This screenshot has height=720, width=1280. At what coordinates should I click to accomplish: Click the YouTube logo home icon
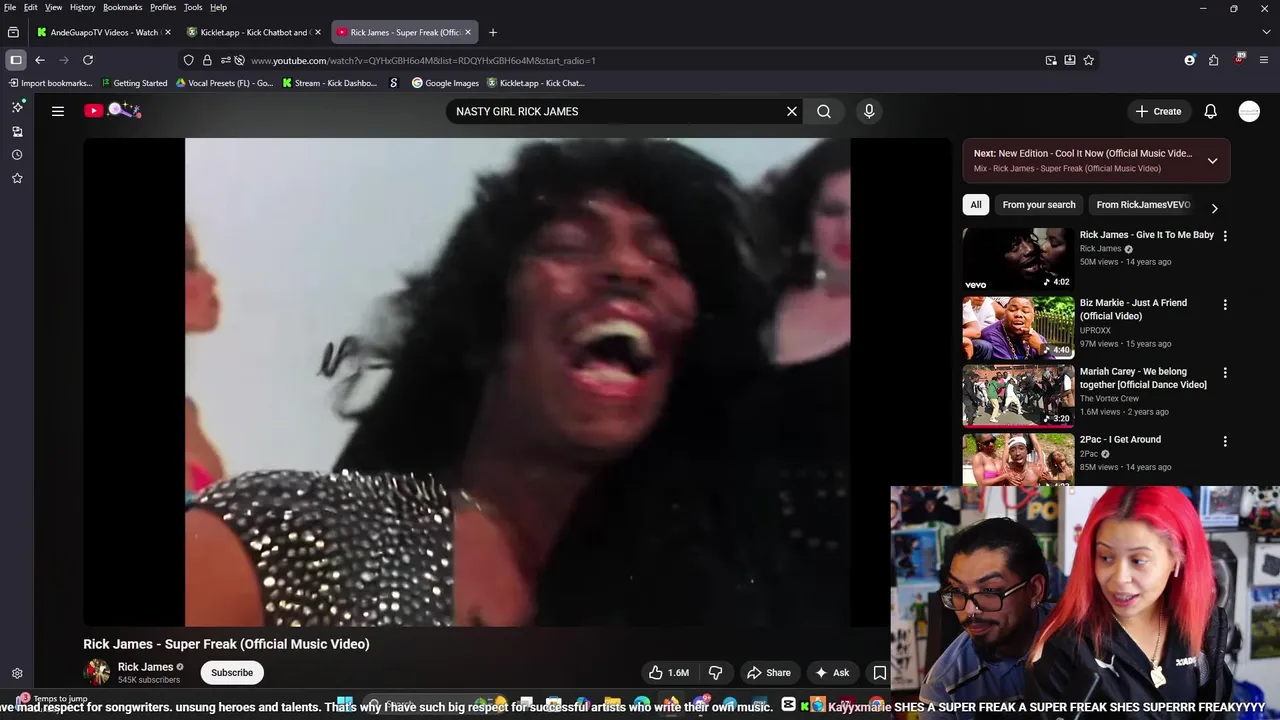tap(112, 111)
